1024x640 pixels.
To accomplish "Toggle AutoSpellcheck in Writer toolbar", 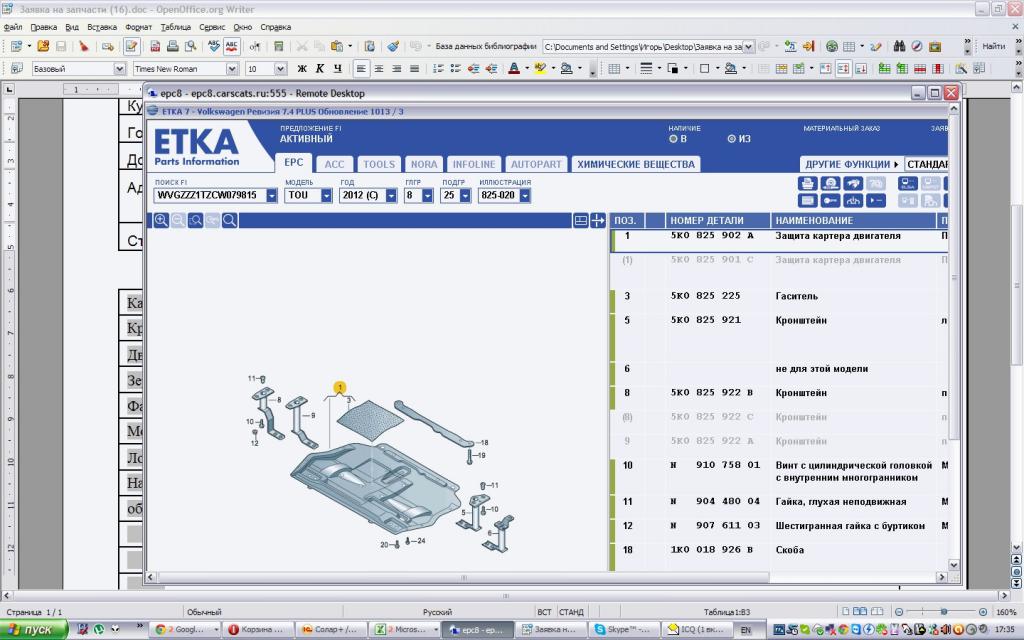I will 231,46.
